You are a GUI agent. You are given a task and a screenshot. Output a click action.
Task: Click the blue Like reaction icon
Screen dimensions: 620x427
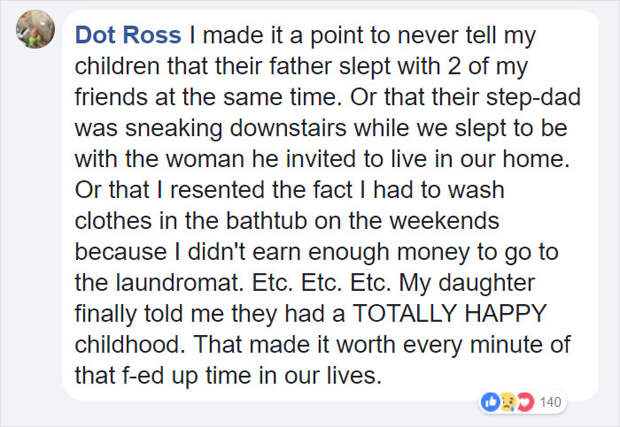pyautogui.click(x=490, y=402)
